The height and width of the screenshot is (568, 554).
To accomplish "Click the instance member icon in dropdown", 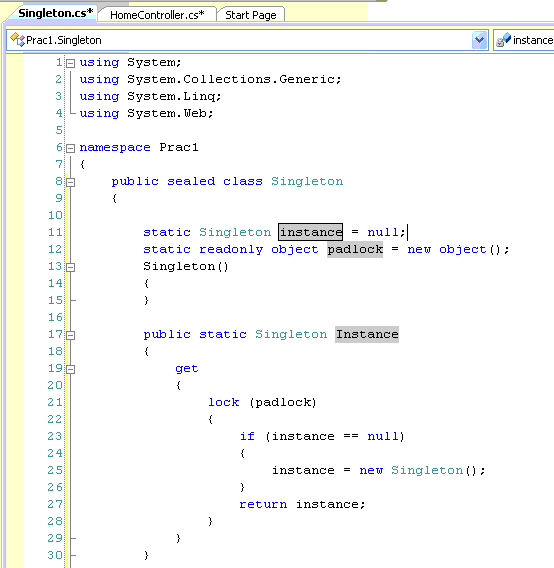I will pyautogui.click(x=503, y=39).
